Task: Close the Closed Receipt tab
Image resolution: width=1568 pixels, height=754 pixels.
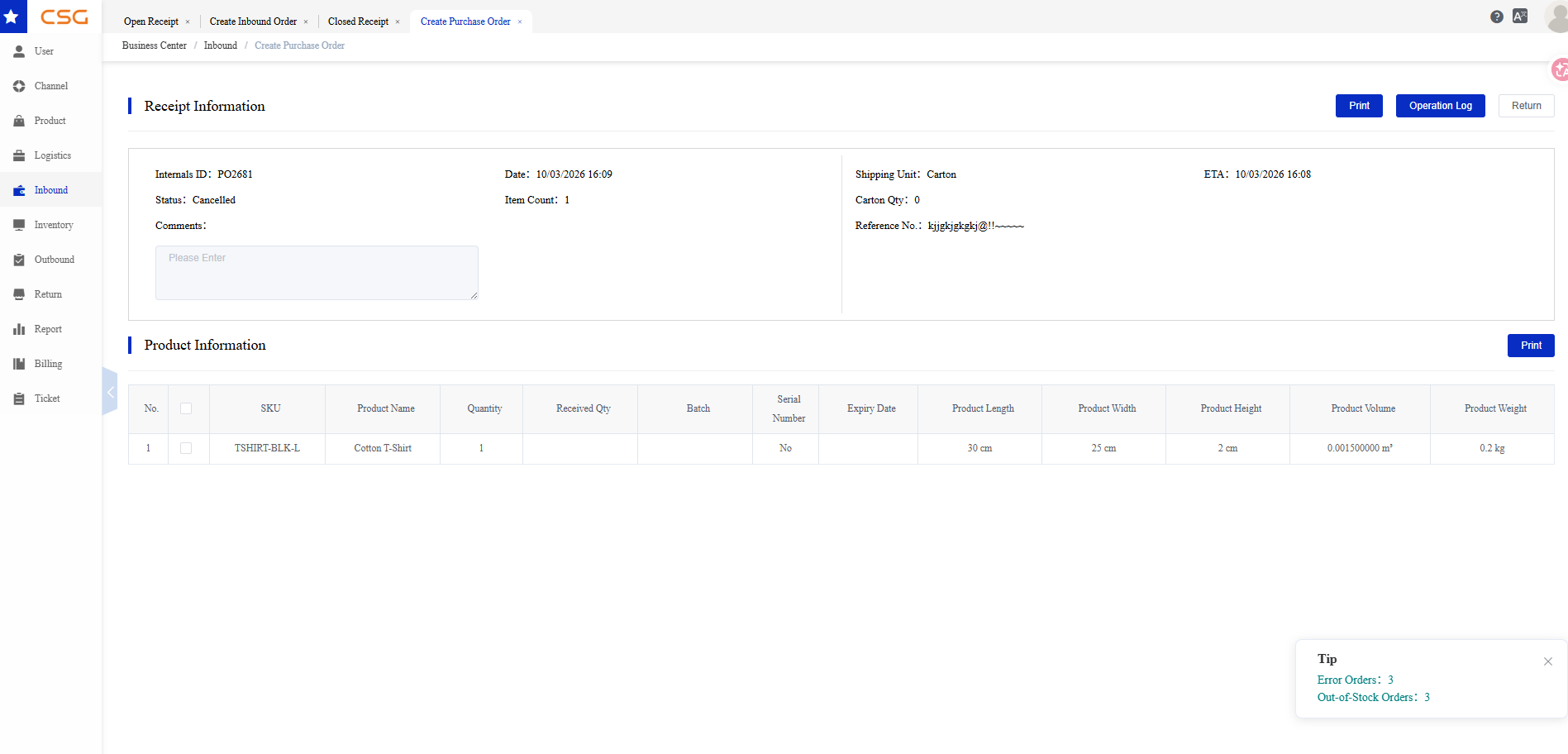Action: [x=398, y=22]
